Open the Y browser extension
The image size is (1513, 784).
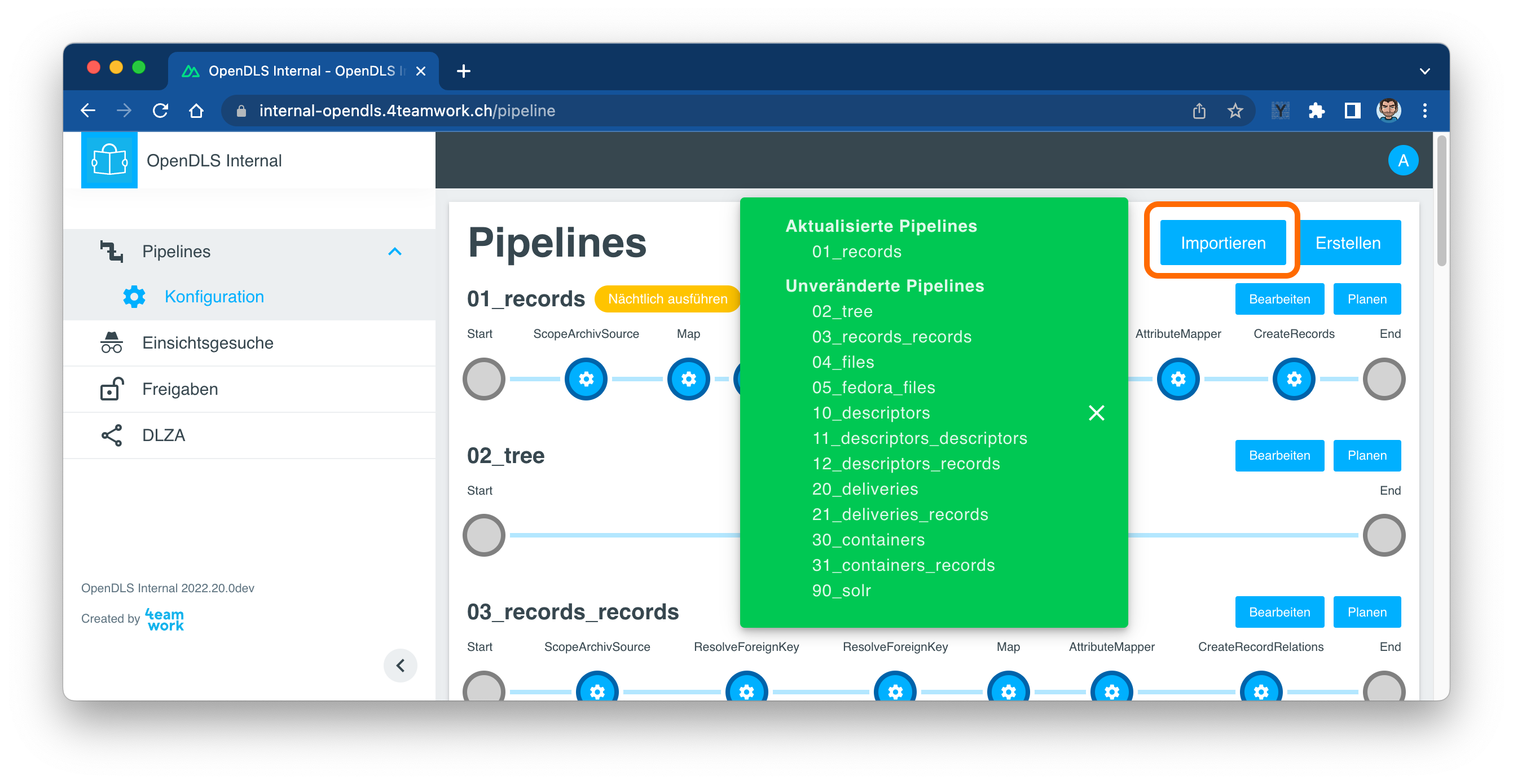coord(1281,111)
